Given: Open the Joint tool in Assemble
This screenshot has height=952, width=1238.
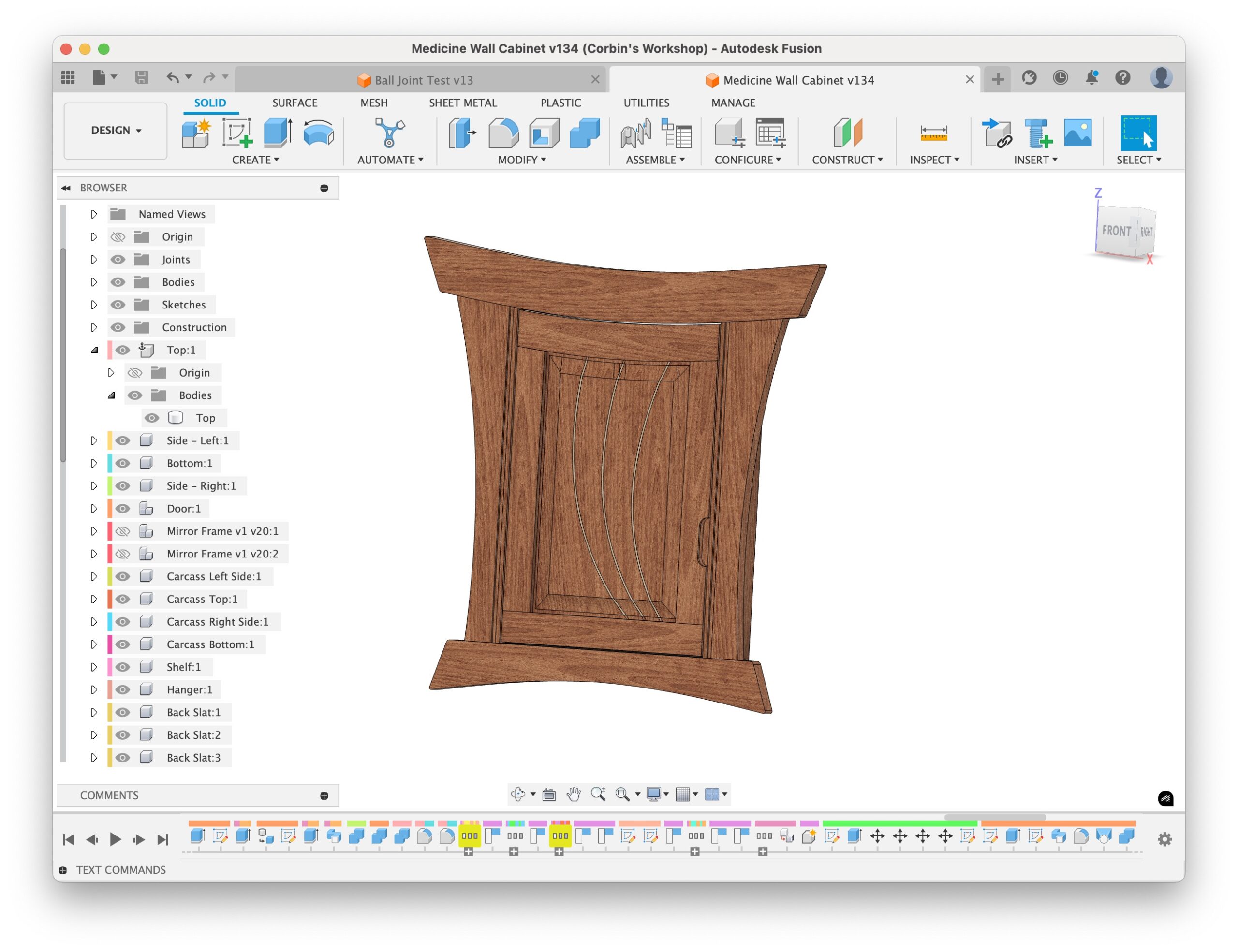Looking at the screenshot, I should coord(635,132).
